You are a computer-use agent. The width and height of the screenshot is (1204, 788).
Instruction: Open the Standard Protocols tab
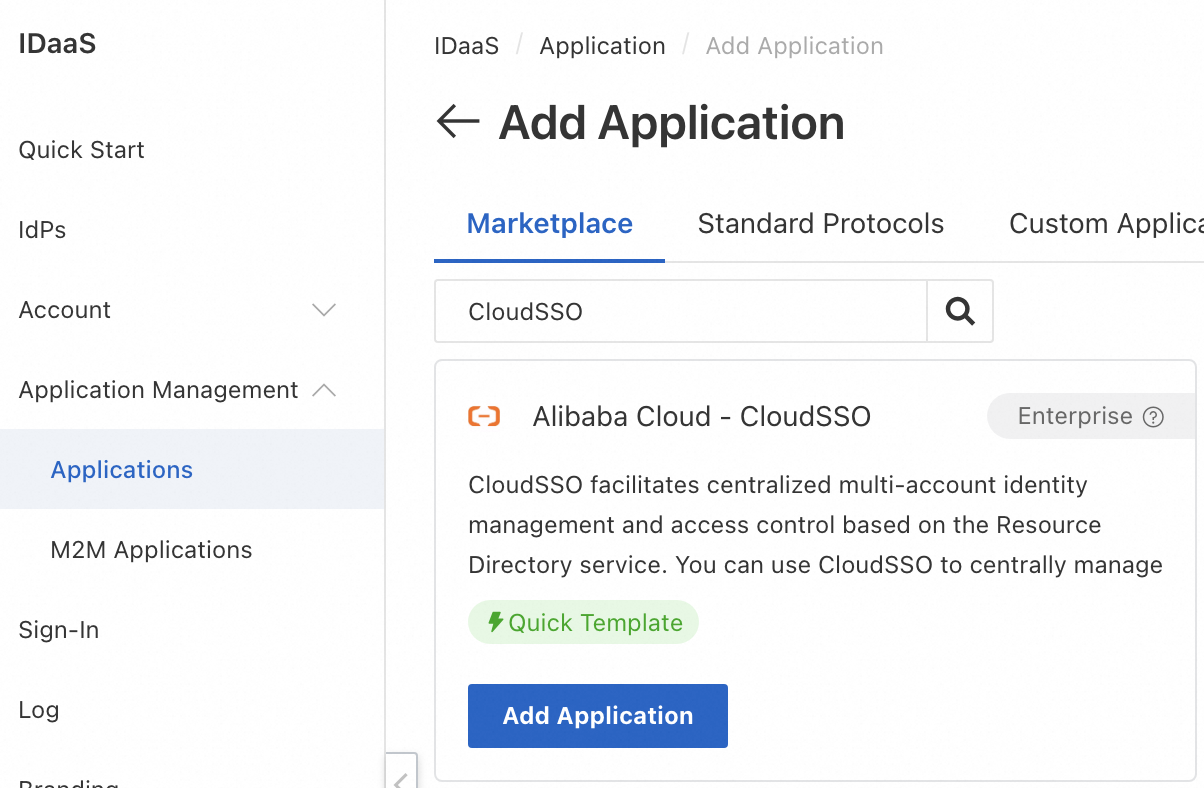click(820, 224)
